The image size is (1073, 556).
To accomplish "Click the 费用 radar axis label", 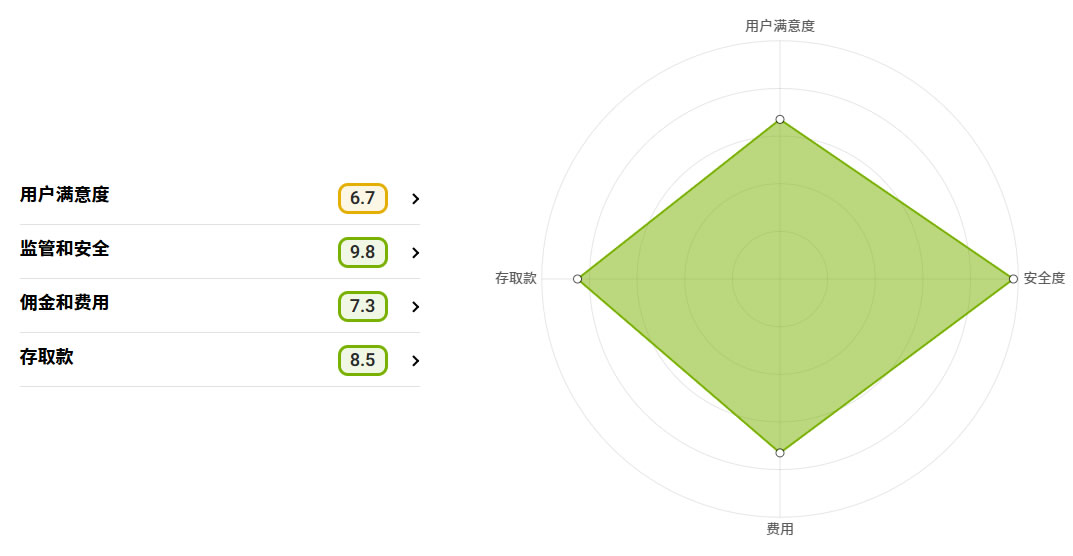I will 780,529.
